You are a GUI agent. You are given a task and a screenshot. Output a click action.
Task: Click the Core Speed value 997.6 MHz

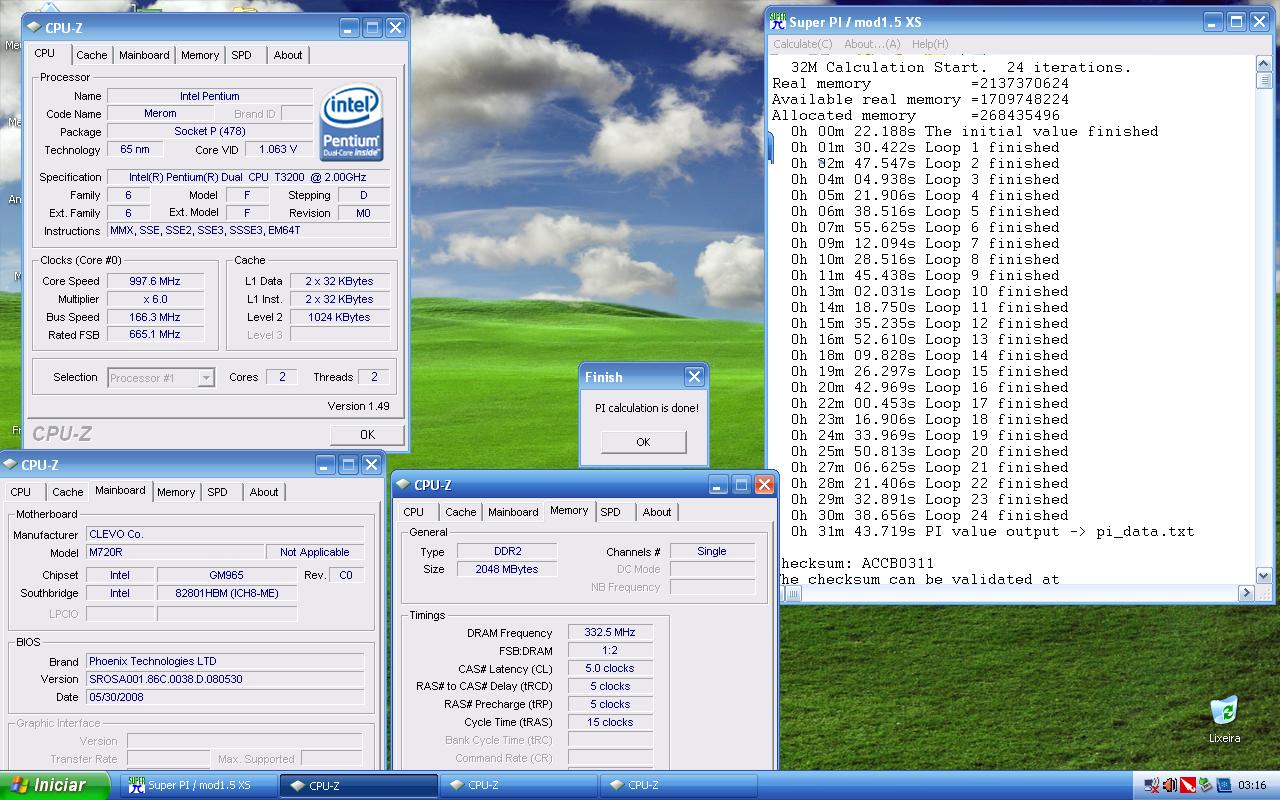tap(157, 281)
